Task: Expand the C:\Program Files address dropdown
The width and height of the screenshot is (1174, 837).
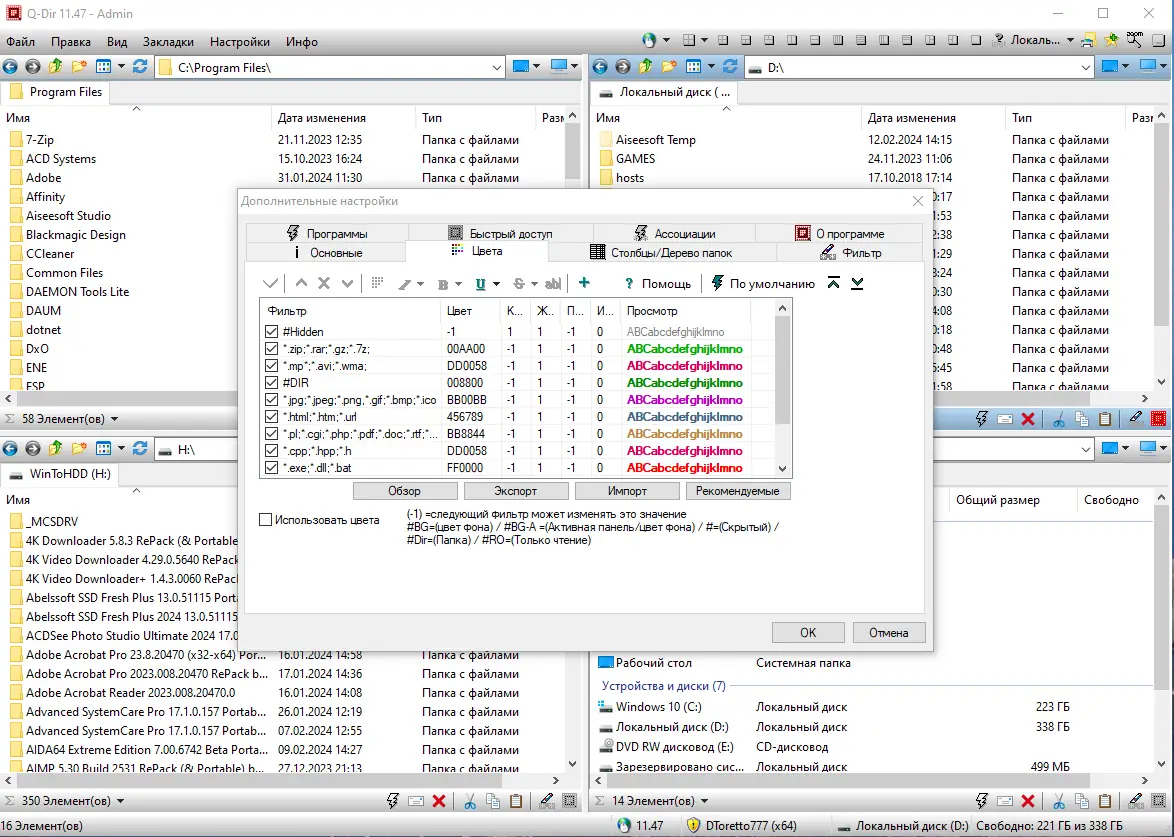Action: coord(497,68)
